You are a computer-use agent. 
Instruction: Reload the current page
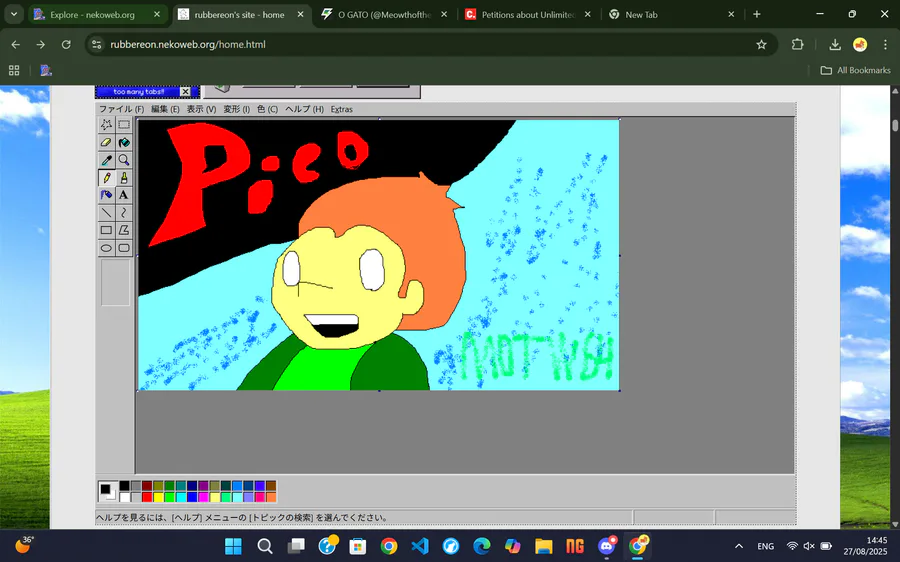[66, 44]
